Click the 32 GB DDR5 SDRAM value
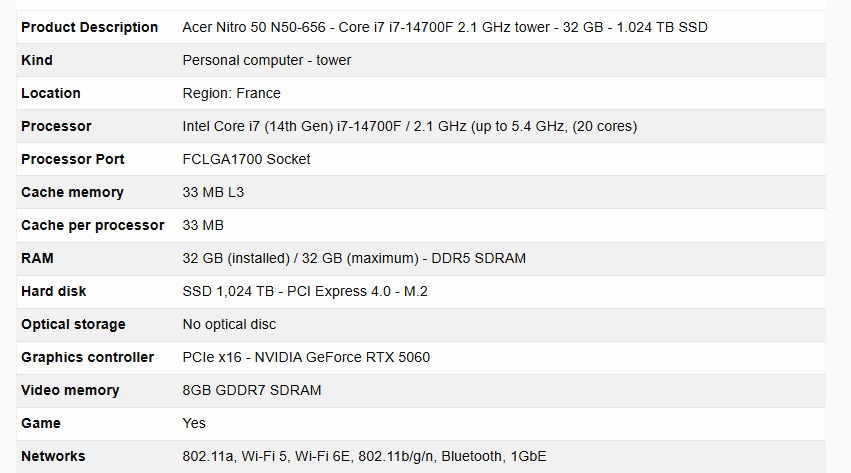This screenshot has height=473, width=851. [x=354, y=258]
